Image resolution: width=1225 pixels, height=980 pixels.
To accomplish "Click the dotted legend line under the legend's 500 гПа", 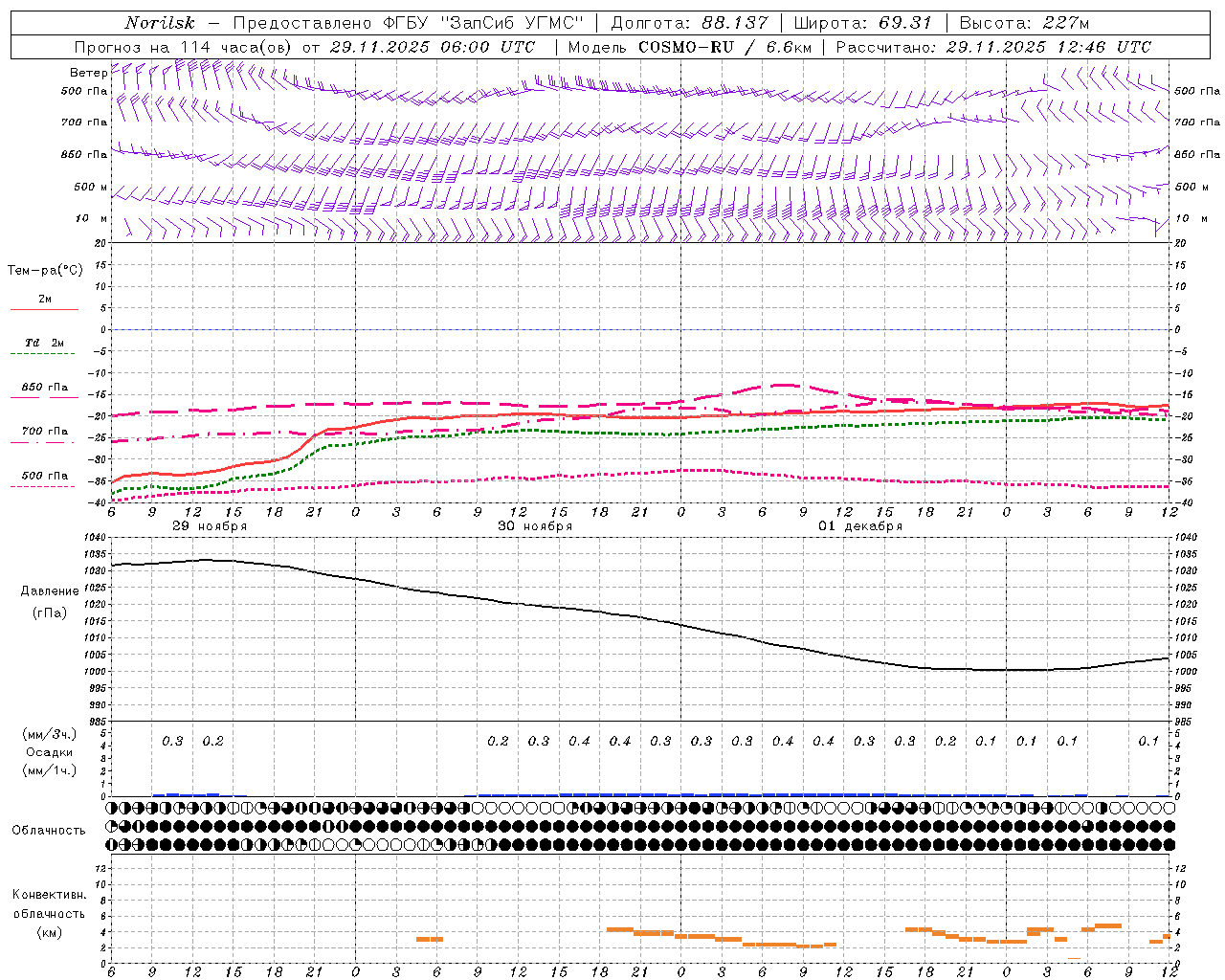I will coord(43,486).
